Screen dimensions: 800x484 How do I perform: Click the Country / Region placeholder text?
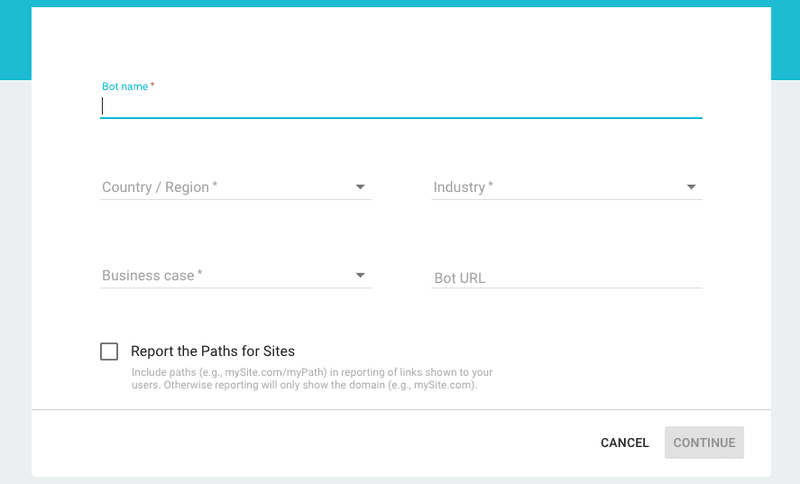pyautogui.click(x=155, y=187)
